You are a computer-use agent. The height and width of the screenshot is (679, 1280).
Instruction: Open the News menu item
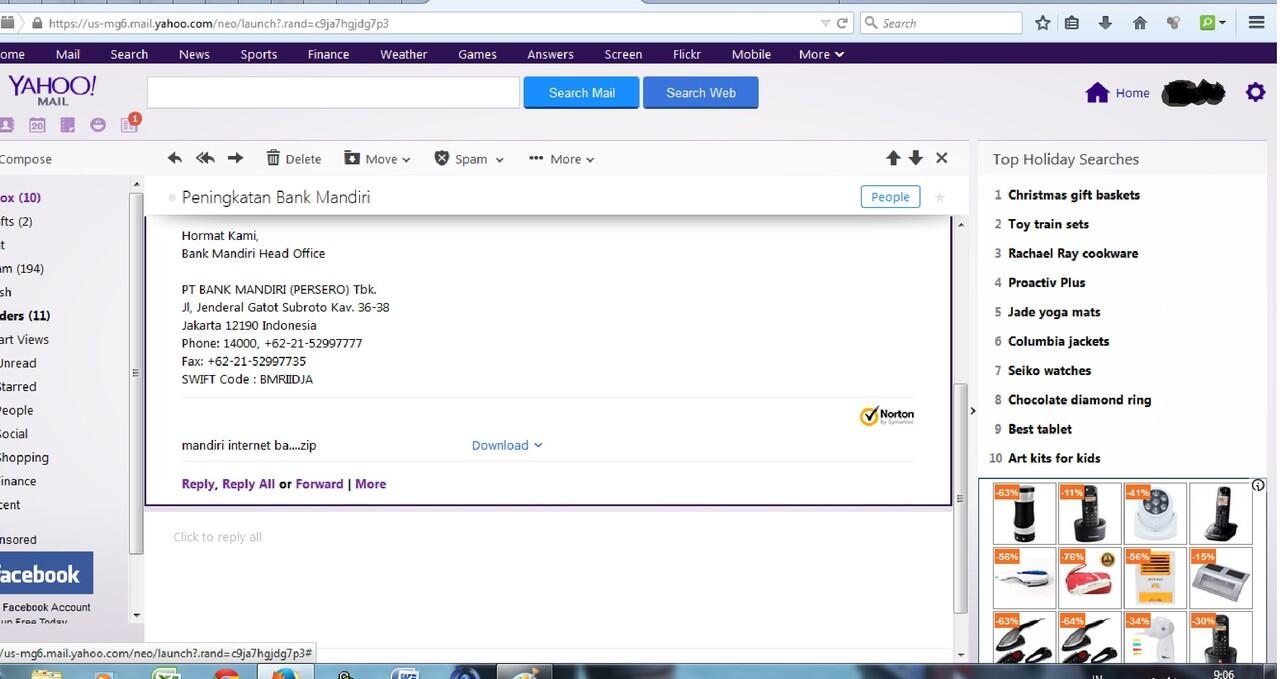194,54
